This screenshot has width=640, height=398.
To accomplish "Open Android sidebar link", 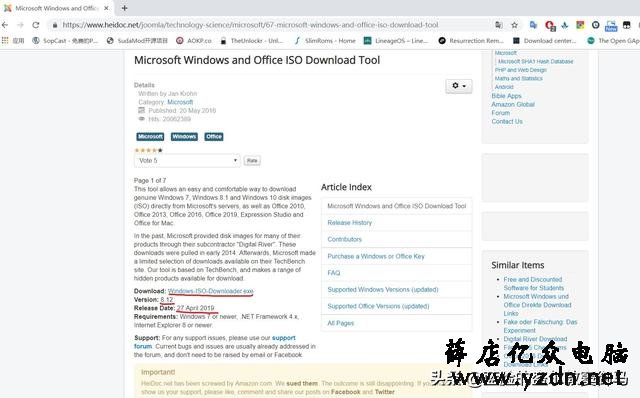I will [x=504, y=87].
